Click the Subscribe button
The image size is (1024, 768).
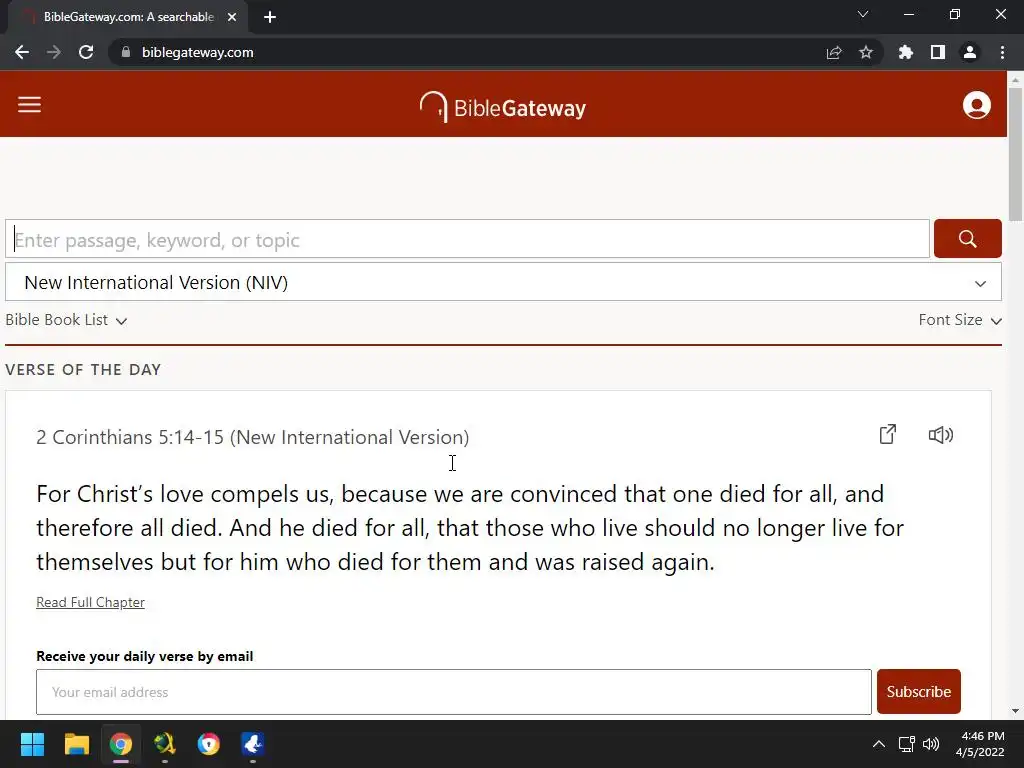point(918,692)
